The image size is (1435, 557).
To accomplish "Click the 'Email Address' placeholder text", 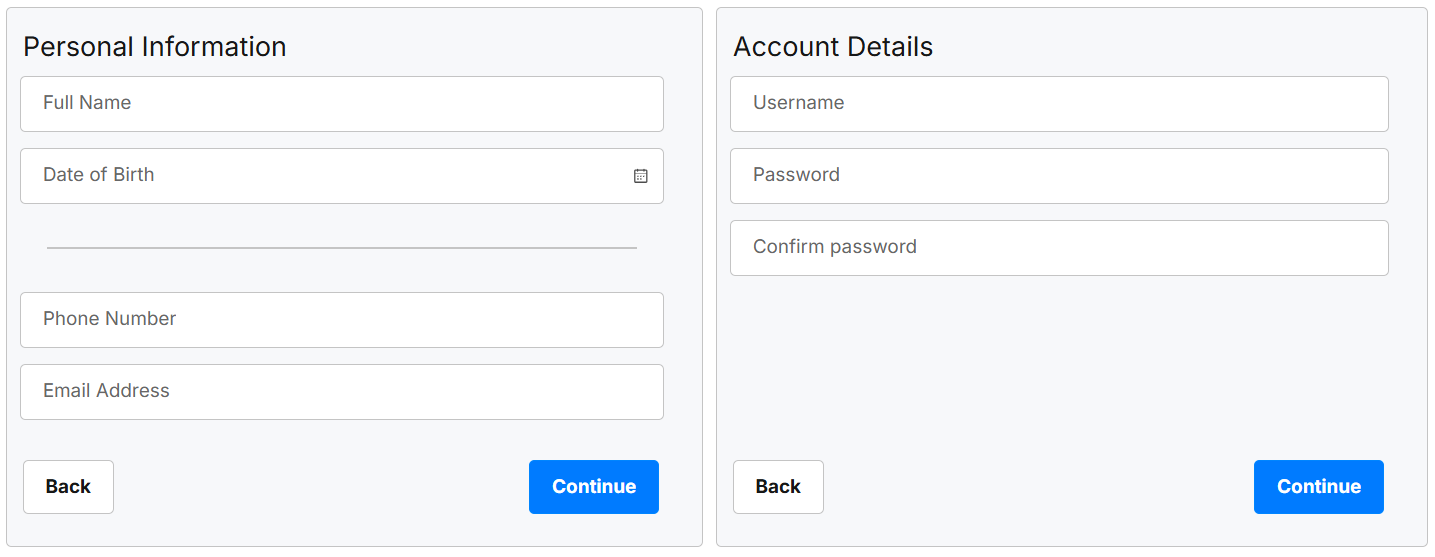I will pyautogui.click(x=106, y=391).
